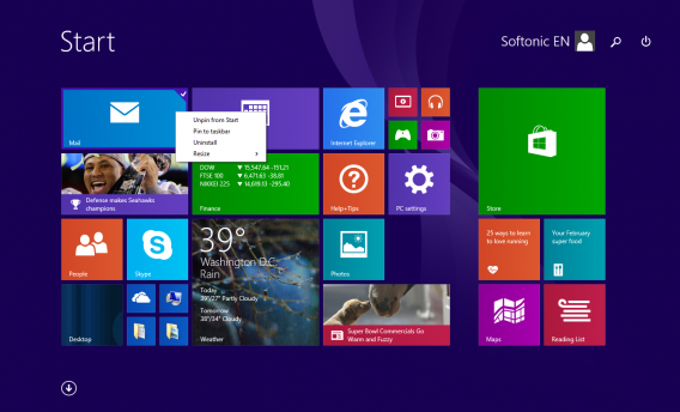Select Unpin from Start
Image resolution: width=680 pixels, height=412 pixels.
tap(221, 120)
